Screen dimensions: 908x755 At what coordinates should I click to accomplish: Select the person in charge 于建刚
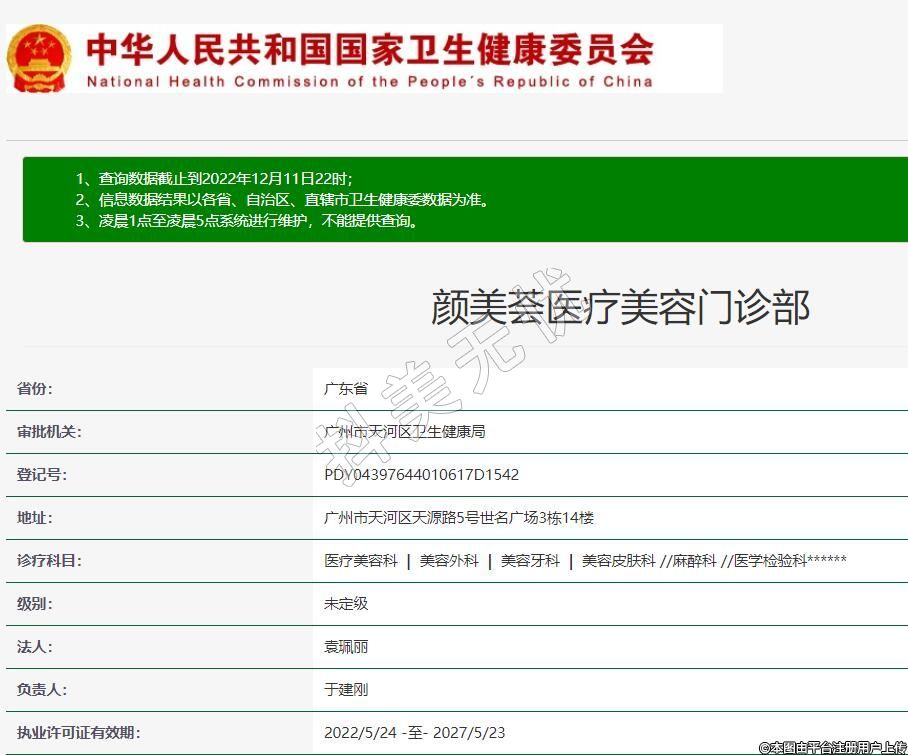click(346, 690)
